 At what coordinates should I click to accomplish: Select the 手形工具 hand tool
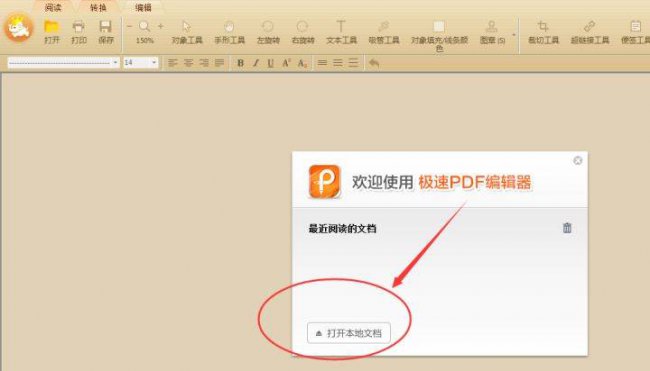[x=229, y=27]
